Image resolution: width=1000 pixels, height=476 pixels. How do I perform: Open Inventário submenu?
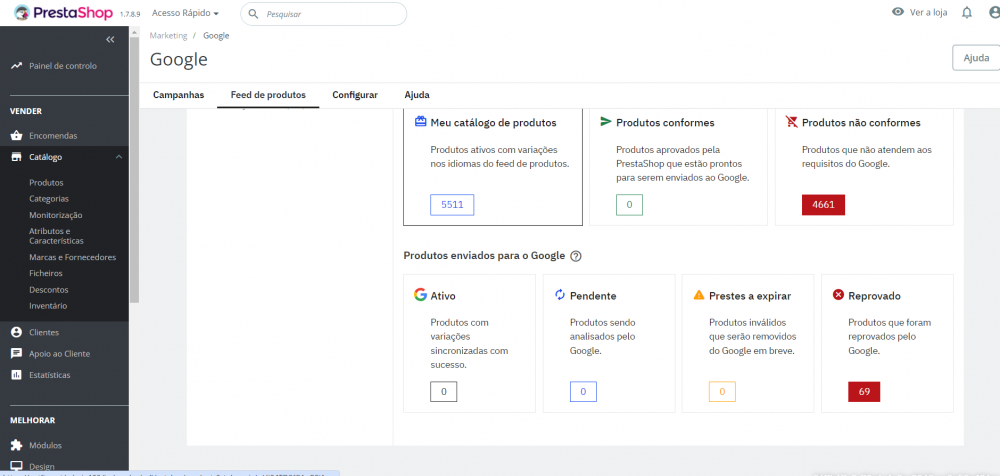point(48,306)
